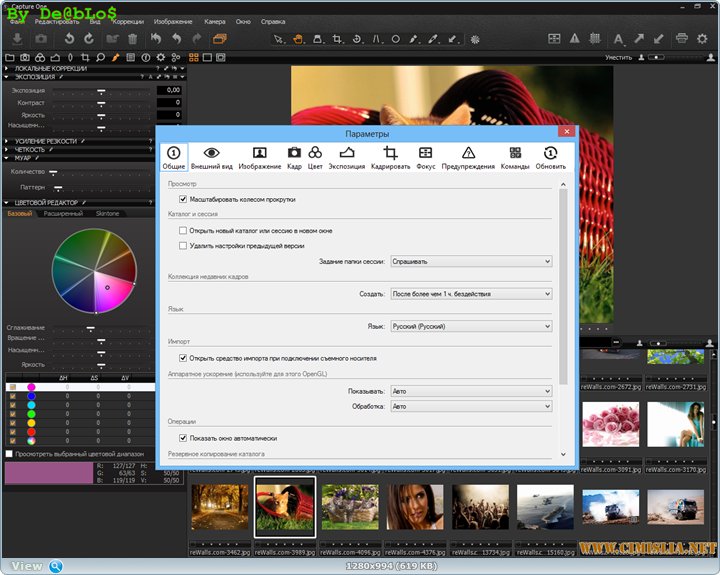Expand the Задание папки сессии dropdown

[470, 261]
